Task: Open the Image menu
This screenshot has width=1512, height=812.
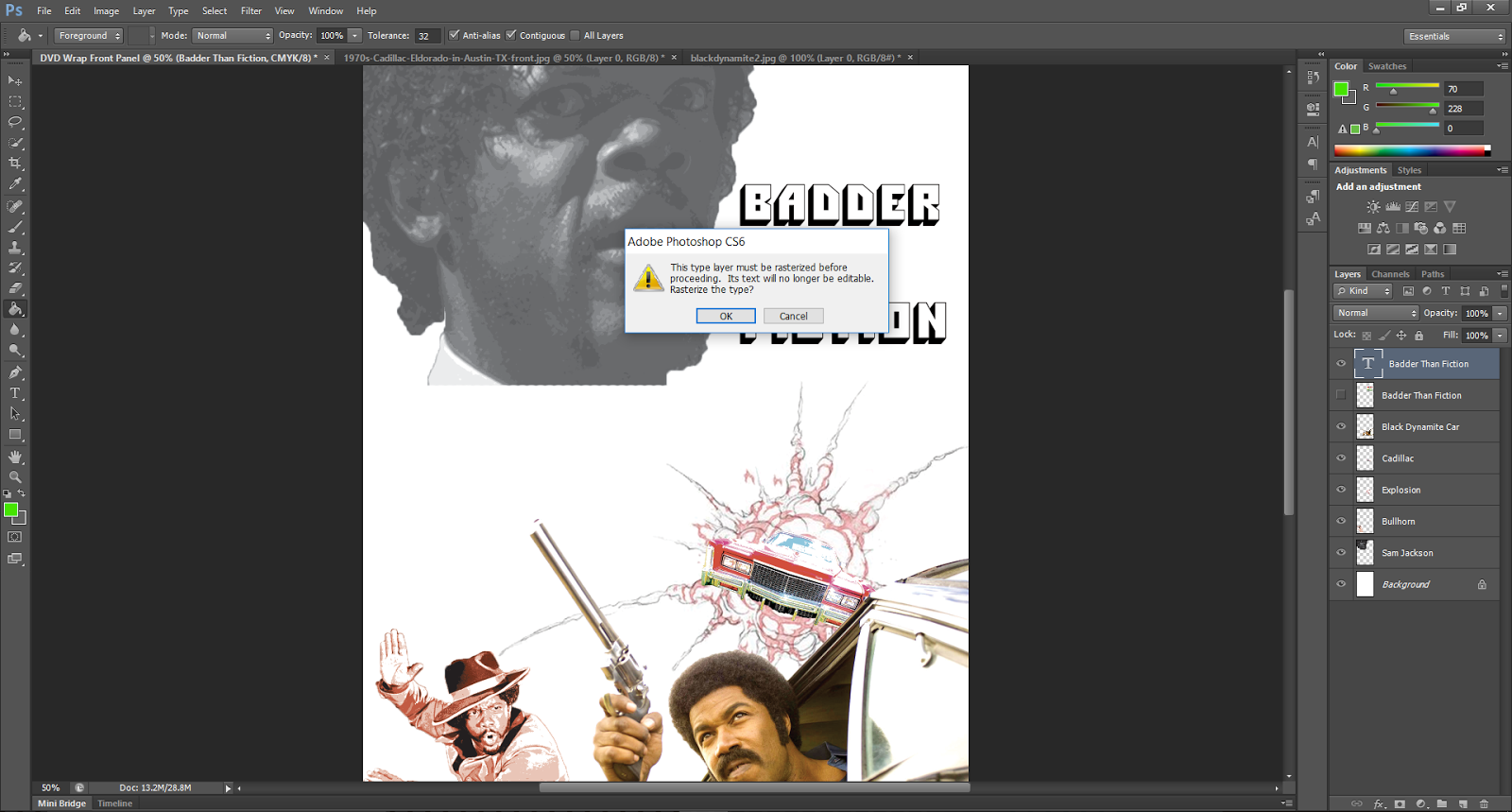Action: 106,11
